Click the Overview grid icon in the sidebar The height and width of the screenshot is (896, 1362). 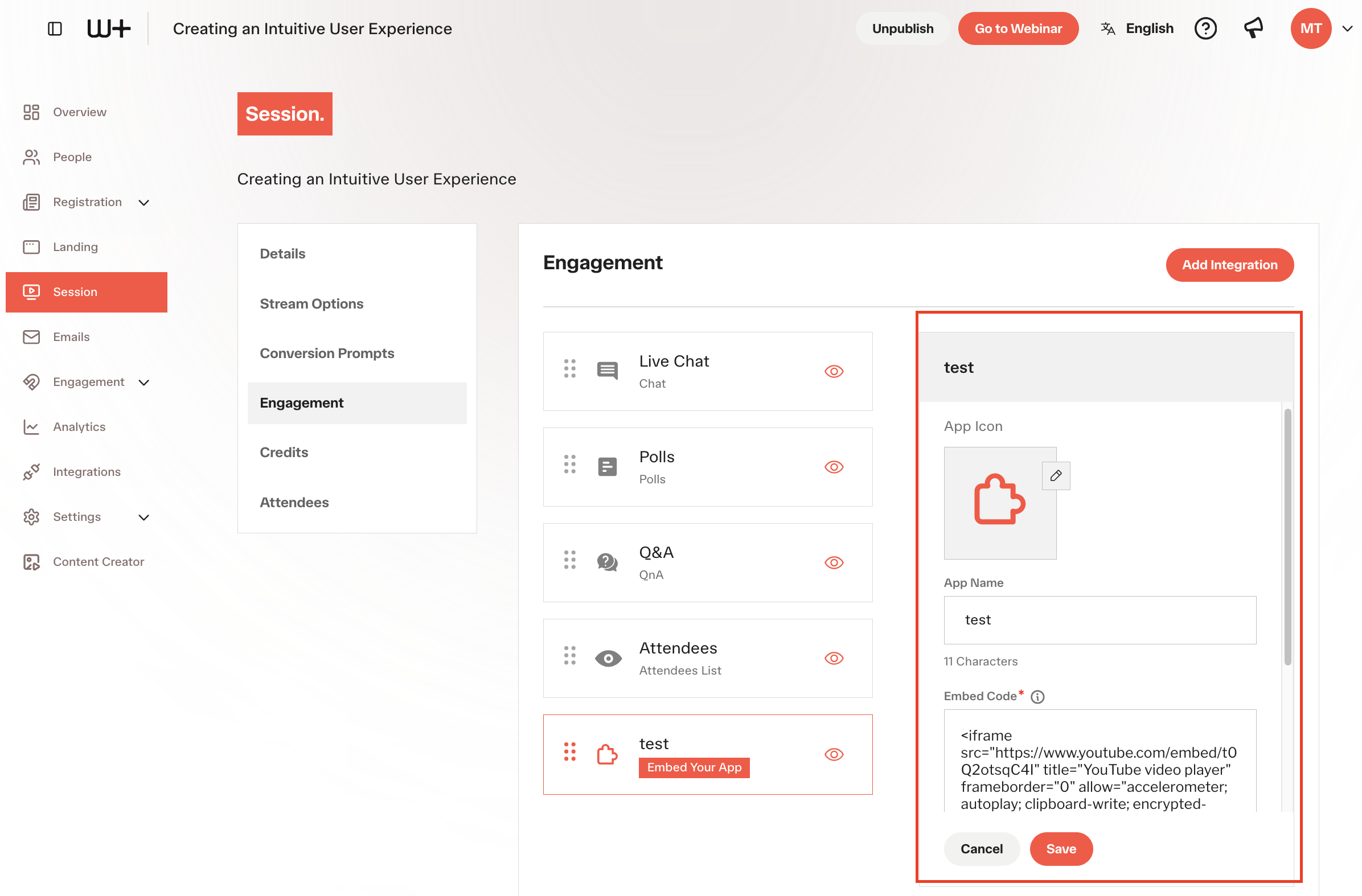point(31,112)
